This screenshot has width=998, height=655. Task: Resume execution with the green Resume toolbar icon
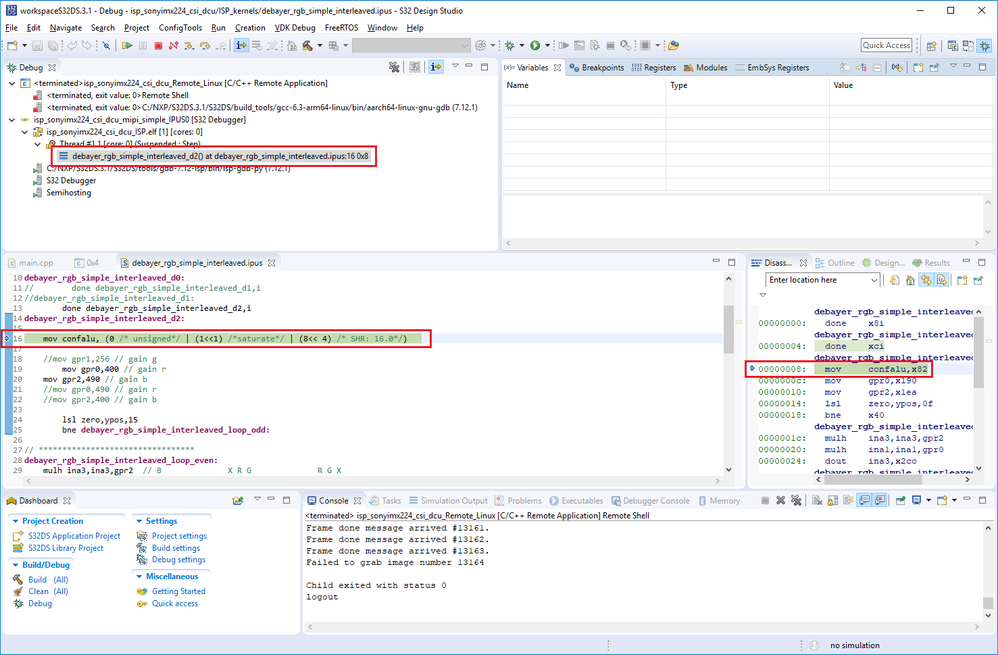[127, 46]
